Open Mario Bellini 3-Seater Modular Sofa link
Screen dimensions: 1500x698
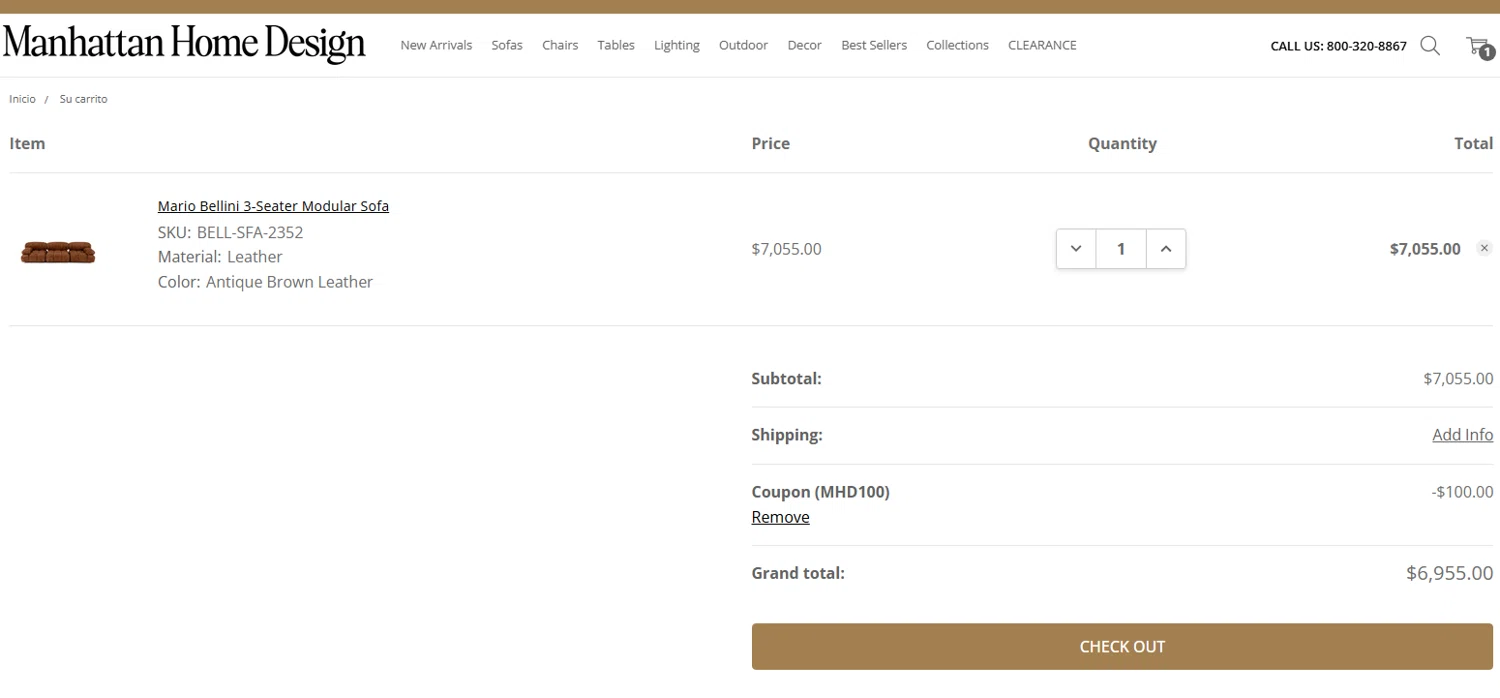point(273,206)
